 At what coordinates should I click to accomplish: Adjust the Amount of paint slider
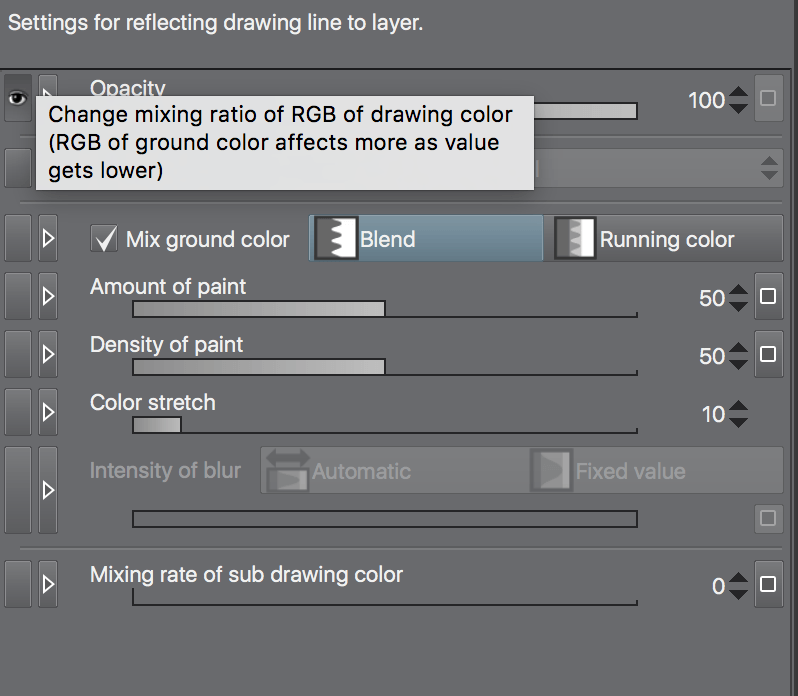(x=384, y=308)
